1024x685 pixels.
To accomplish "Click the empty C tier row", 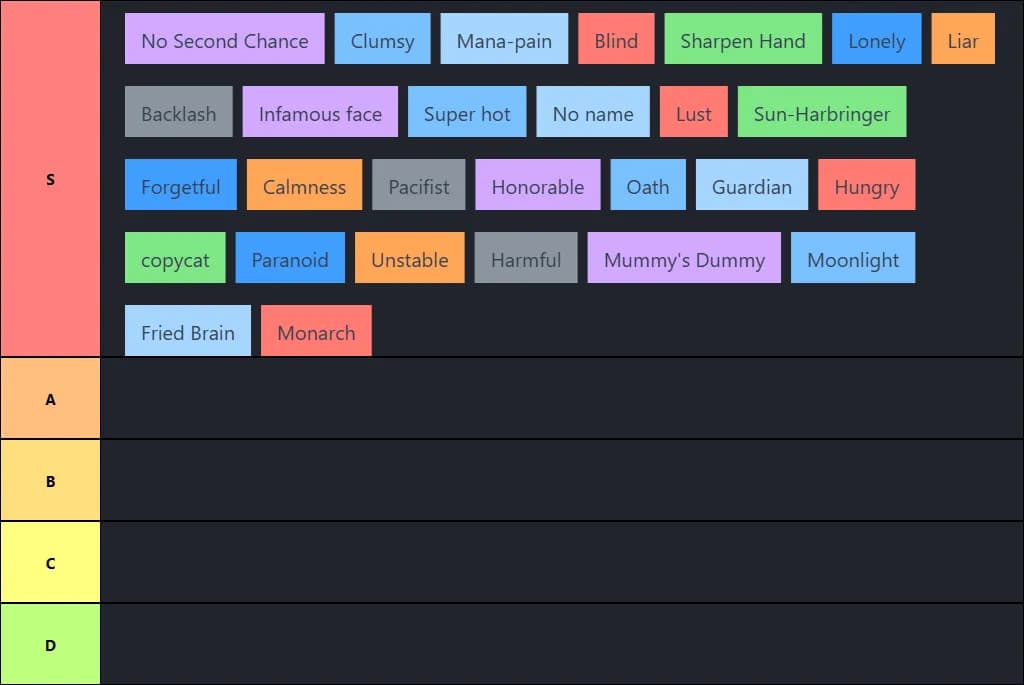I will tap(561, 563).
